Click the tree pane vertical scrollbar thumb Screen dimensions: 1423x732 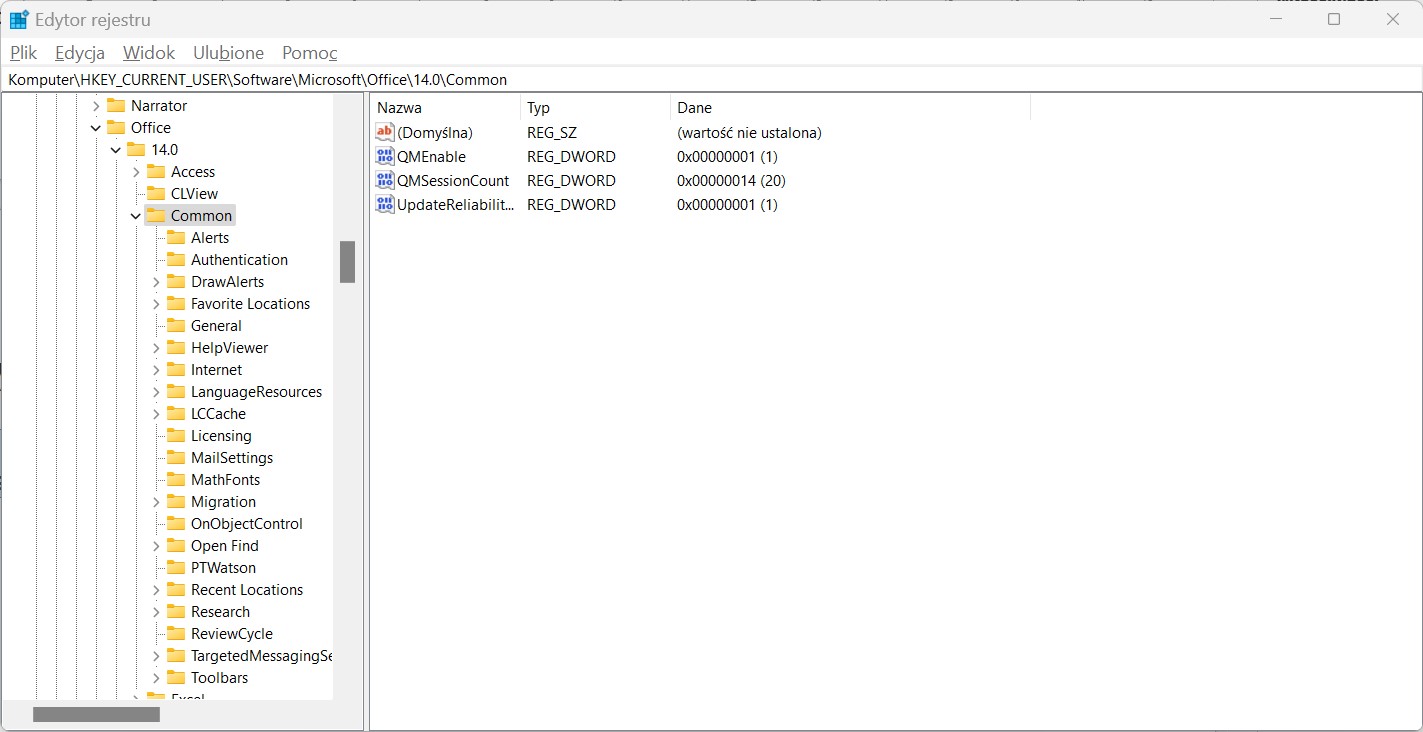tap(347, 262)
